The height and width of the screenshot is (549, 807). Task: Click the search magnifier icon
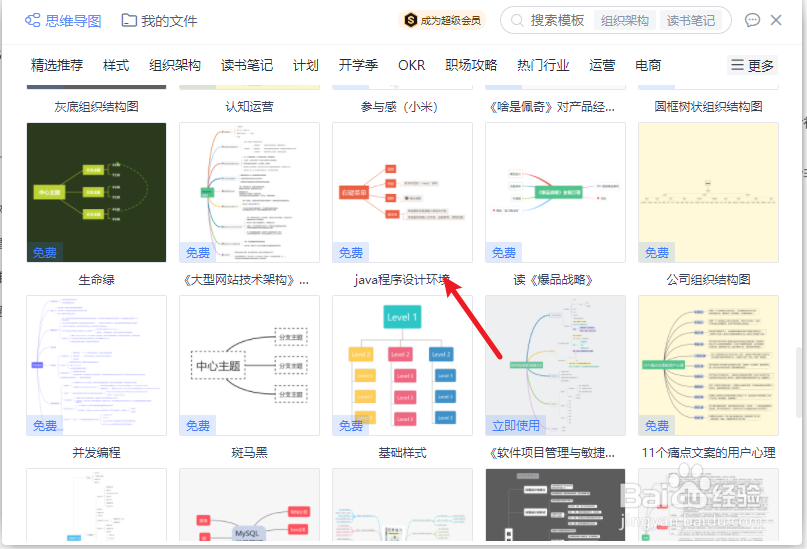point(517,21)
